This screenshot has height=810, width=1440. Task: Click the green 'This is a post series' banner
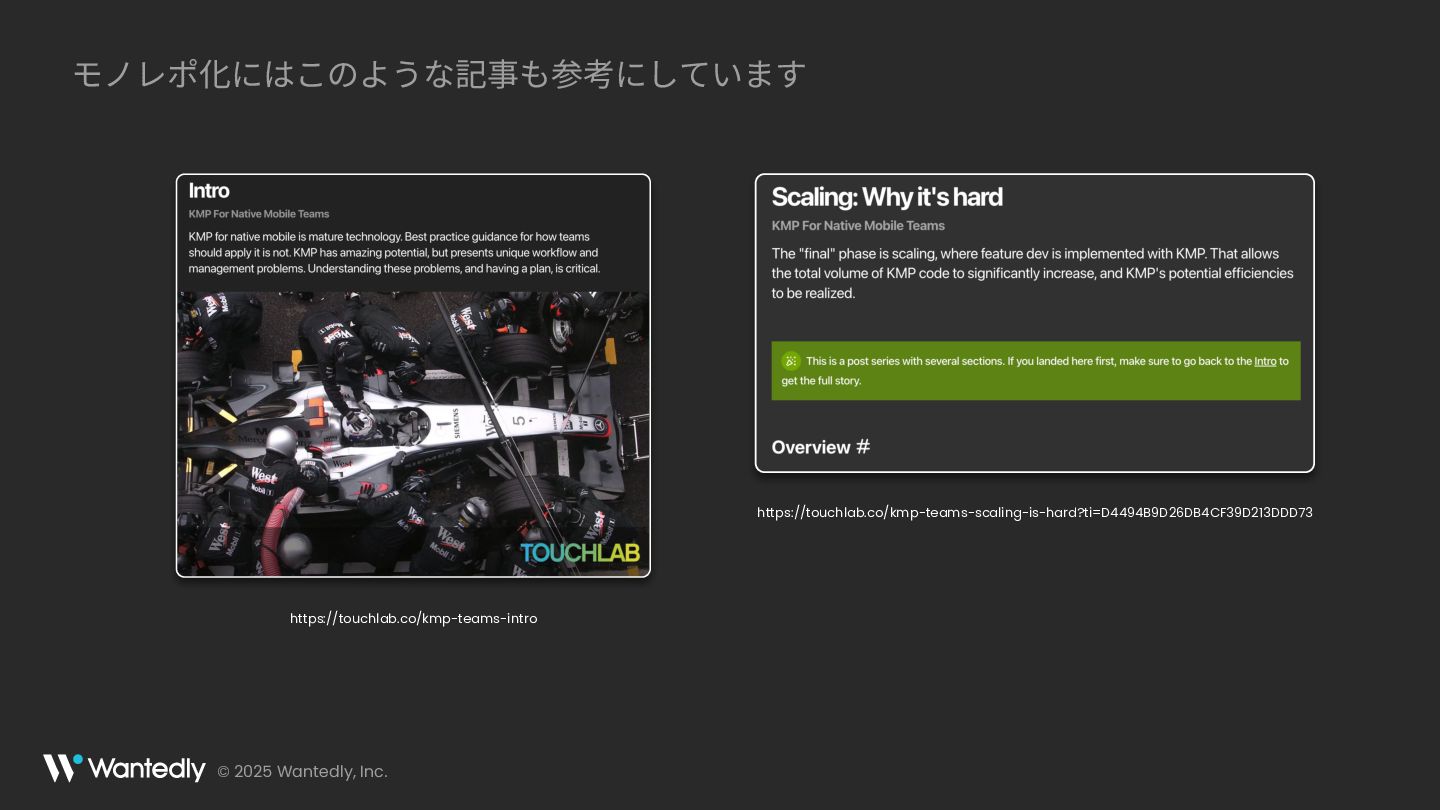1036,371
